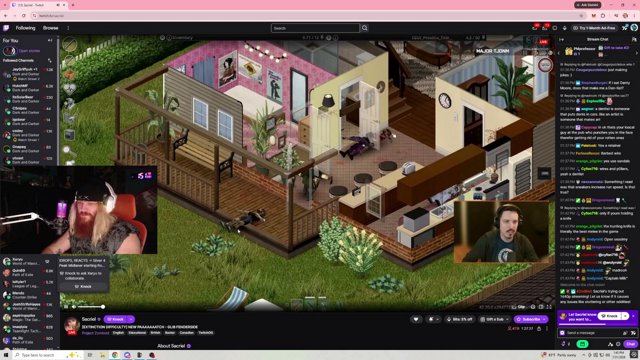Click the Bits 5% off button

pyautogui.click(x=460, y=319)
